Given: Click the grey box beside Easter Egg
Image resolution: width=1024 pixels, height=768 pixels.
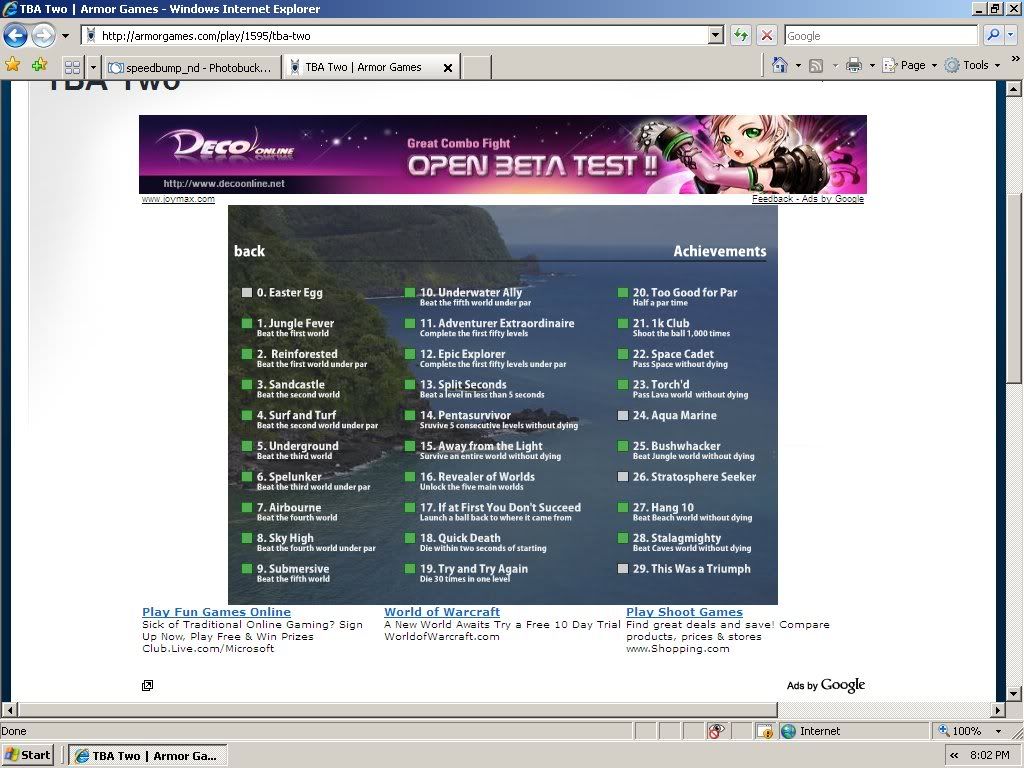Looking at the screenshot, I should [x=246, y=293].
